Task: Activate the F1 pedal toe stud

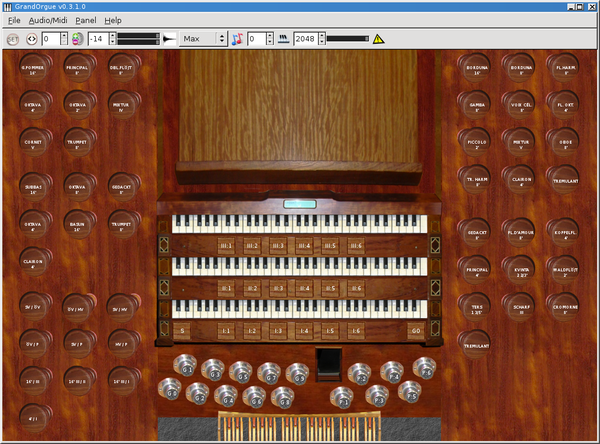Action: 341,398
